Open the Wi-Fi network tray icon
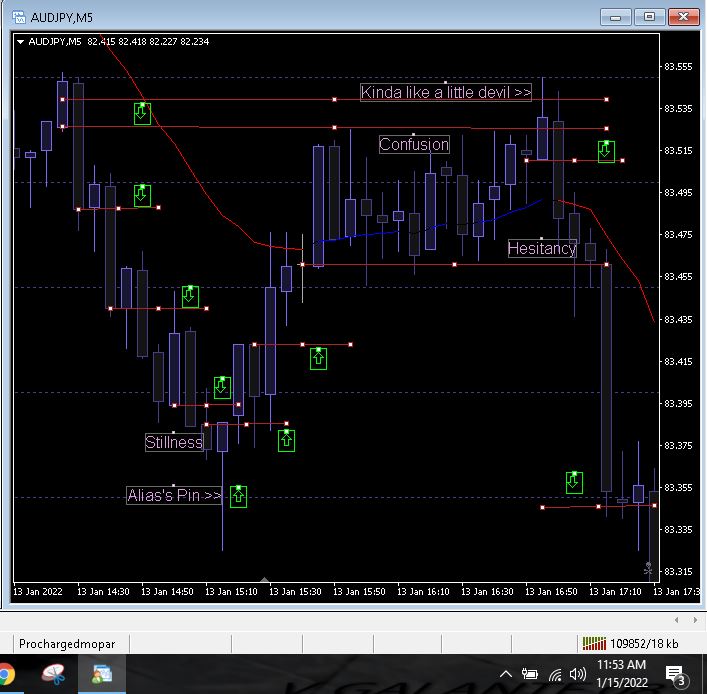The height and width of the screenshot is (694, 707). 556,675
